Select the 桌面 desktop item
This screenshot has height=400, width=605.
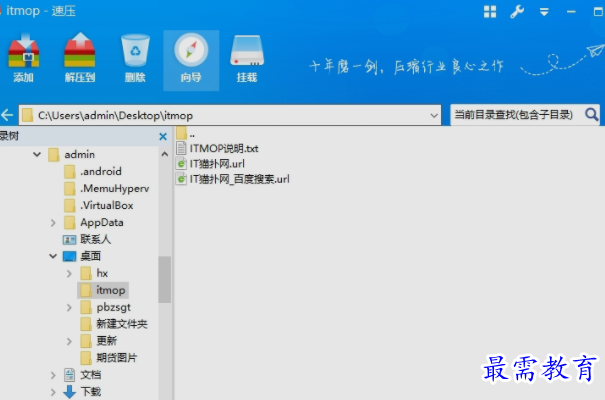click(x=82, y=256)
